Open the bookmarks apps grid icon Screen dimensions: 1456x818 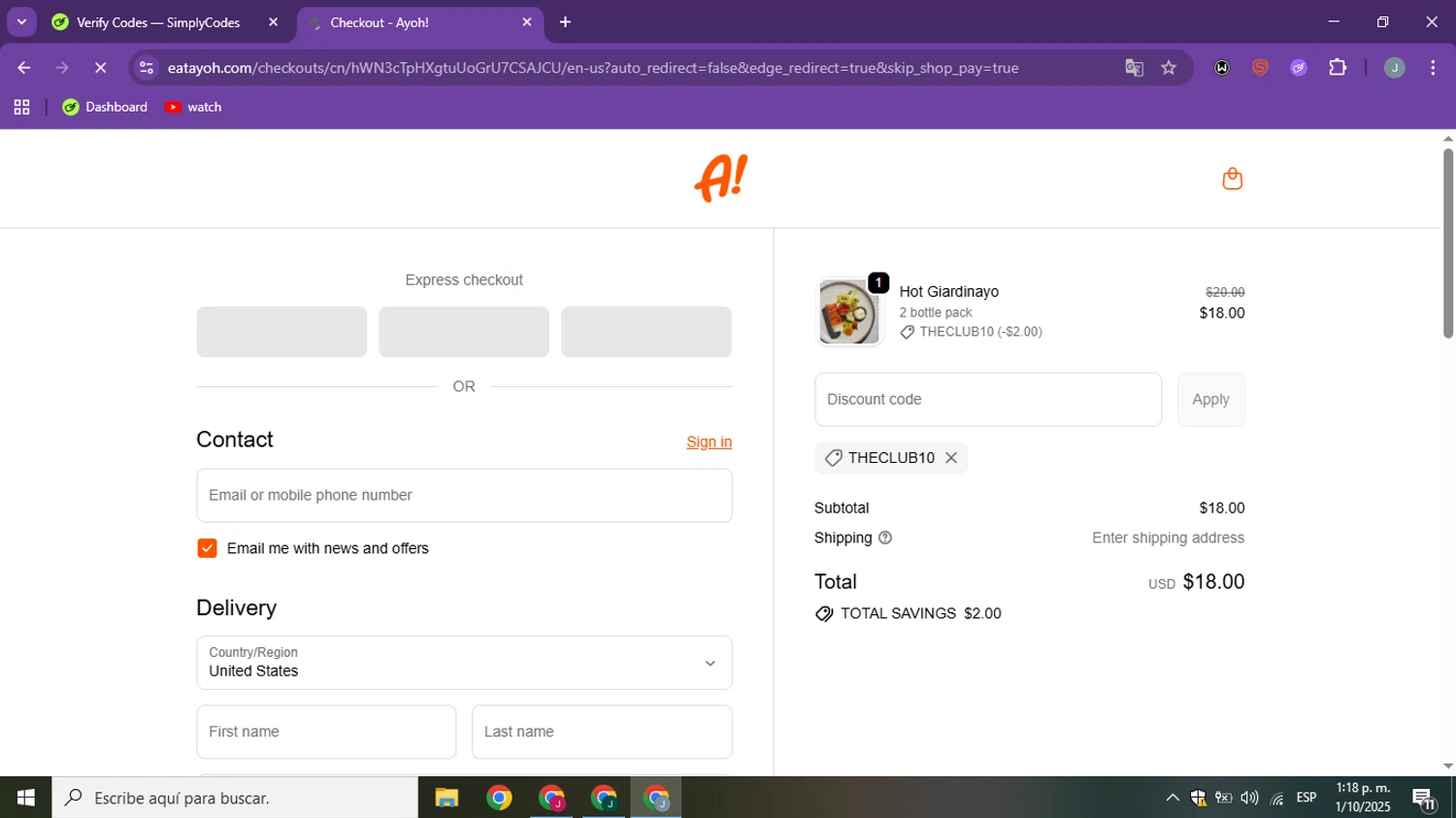pyautogui.click(x=21, y=108)
